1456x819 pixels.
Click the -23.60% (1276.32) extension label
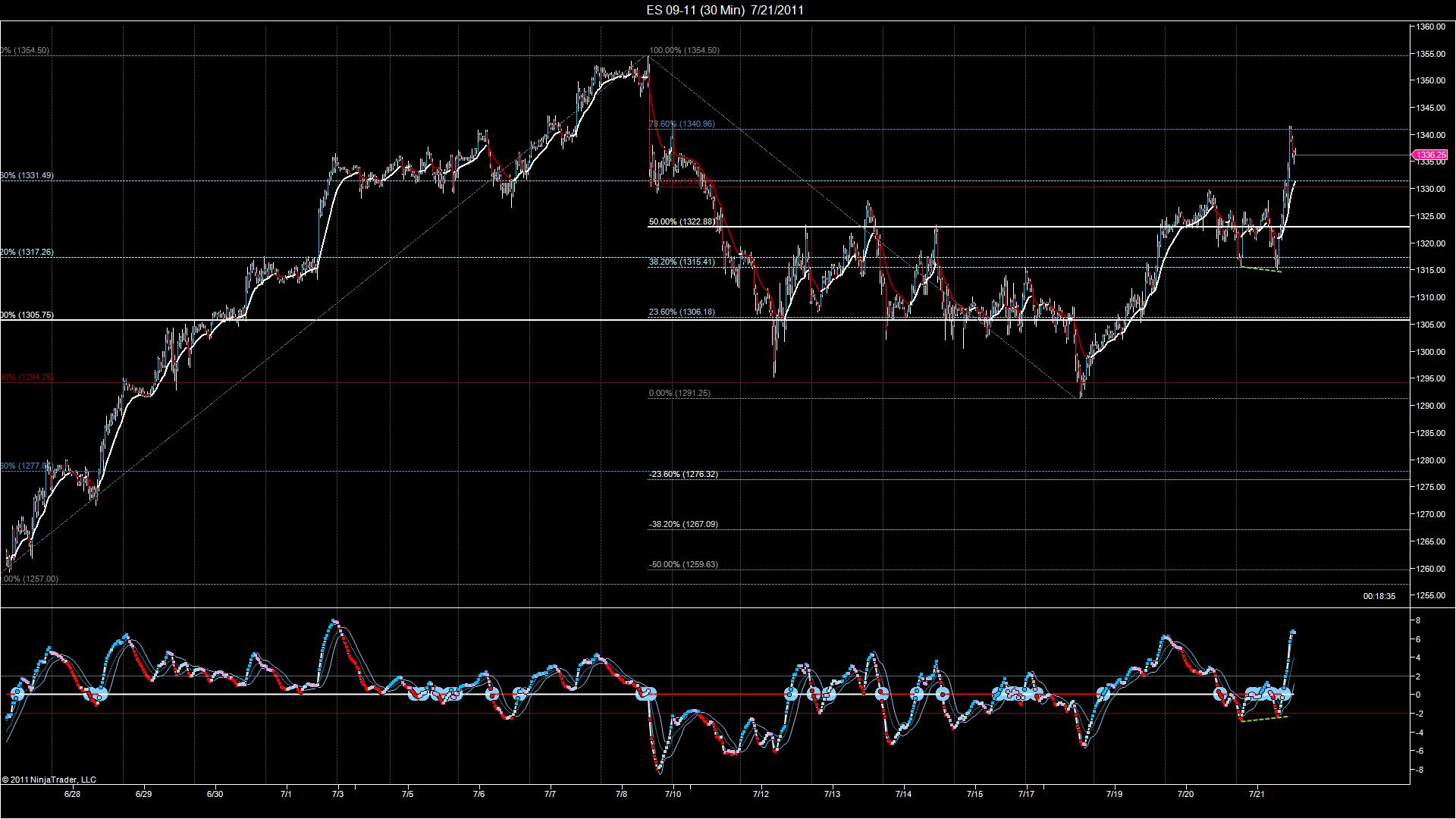coord(683,474)
